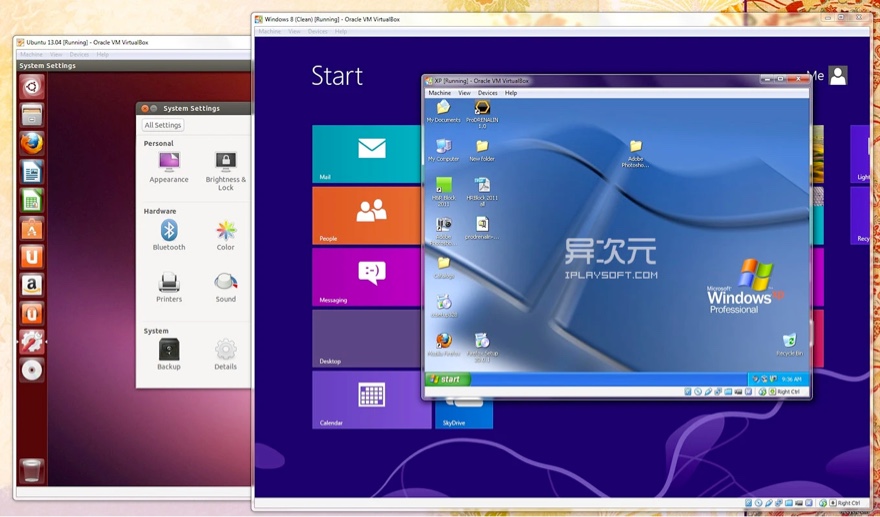Open Backup in the System section
This screenshot has height=517, width=880.
click(168, 354)
